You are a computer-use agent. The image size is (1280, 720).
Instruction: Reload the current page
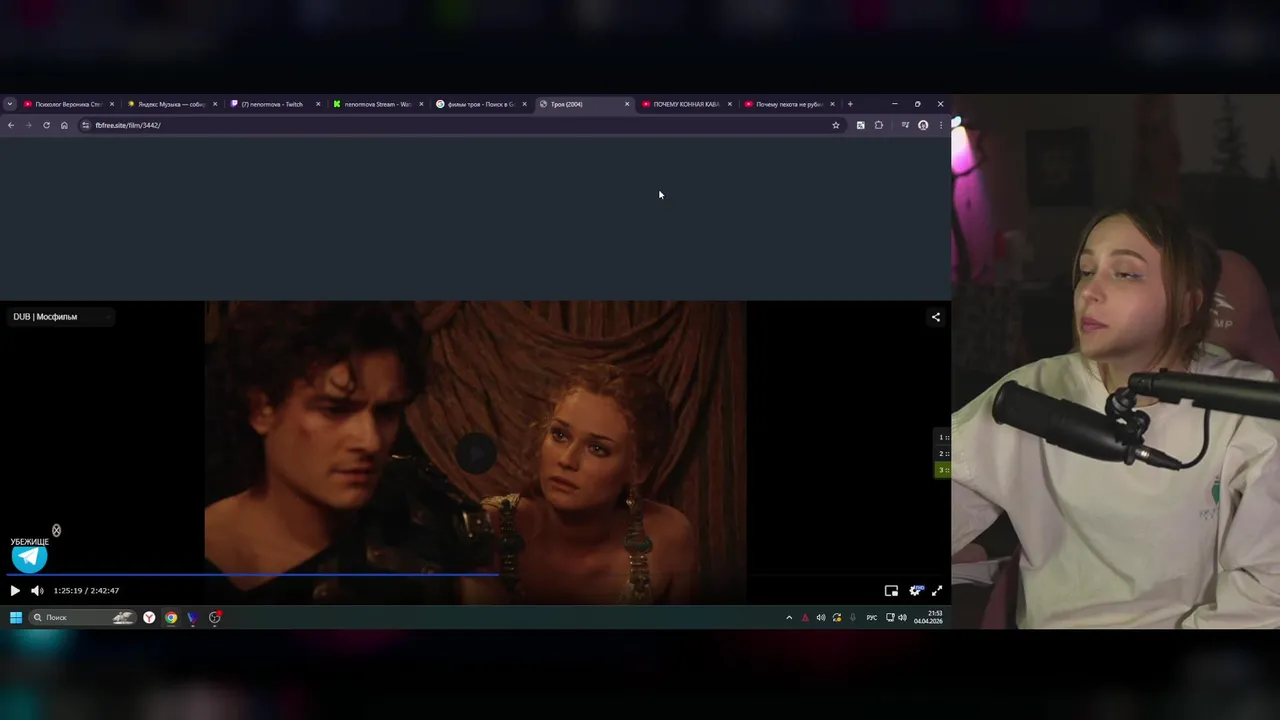[x=46, y=125]
